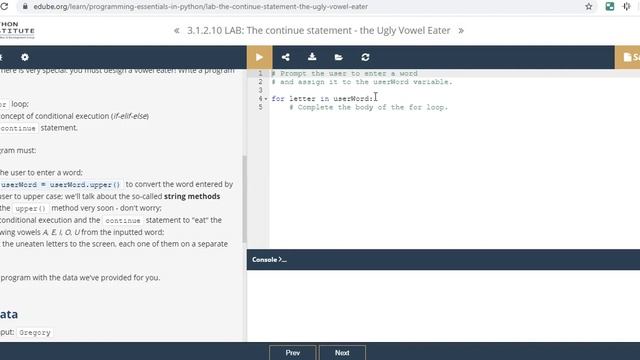Click the "userWord = userWord.upper()" code snippet
Image resolution: width=640 pixels, height=360 pixels.
(60, 184)
